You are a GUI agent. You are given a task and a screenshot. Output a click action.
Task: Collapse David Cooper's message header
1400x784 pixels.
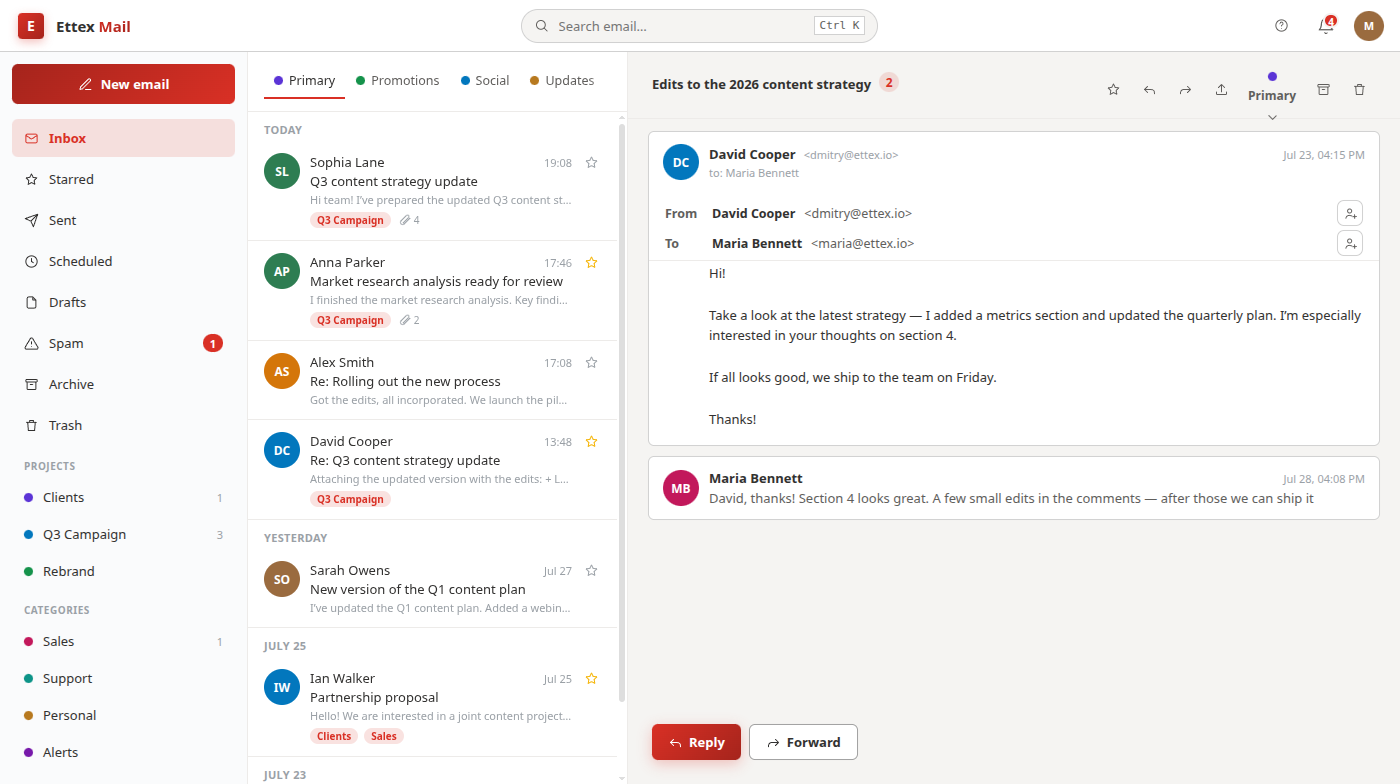coord(1014,162)
